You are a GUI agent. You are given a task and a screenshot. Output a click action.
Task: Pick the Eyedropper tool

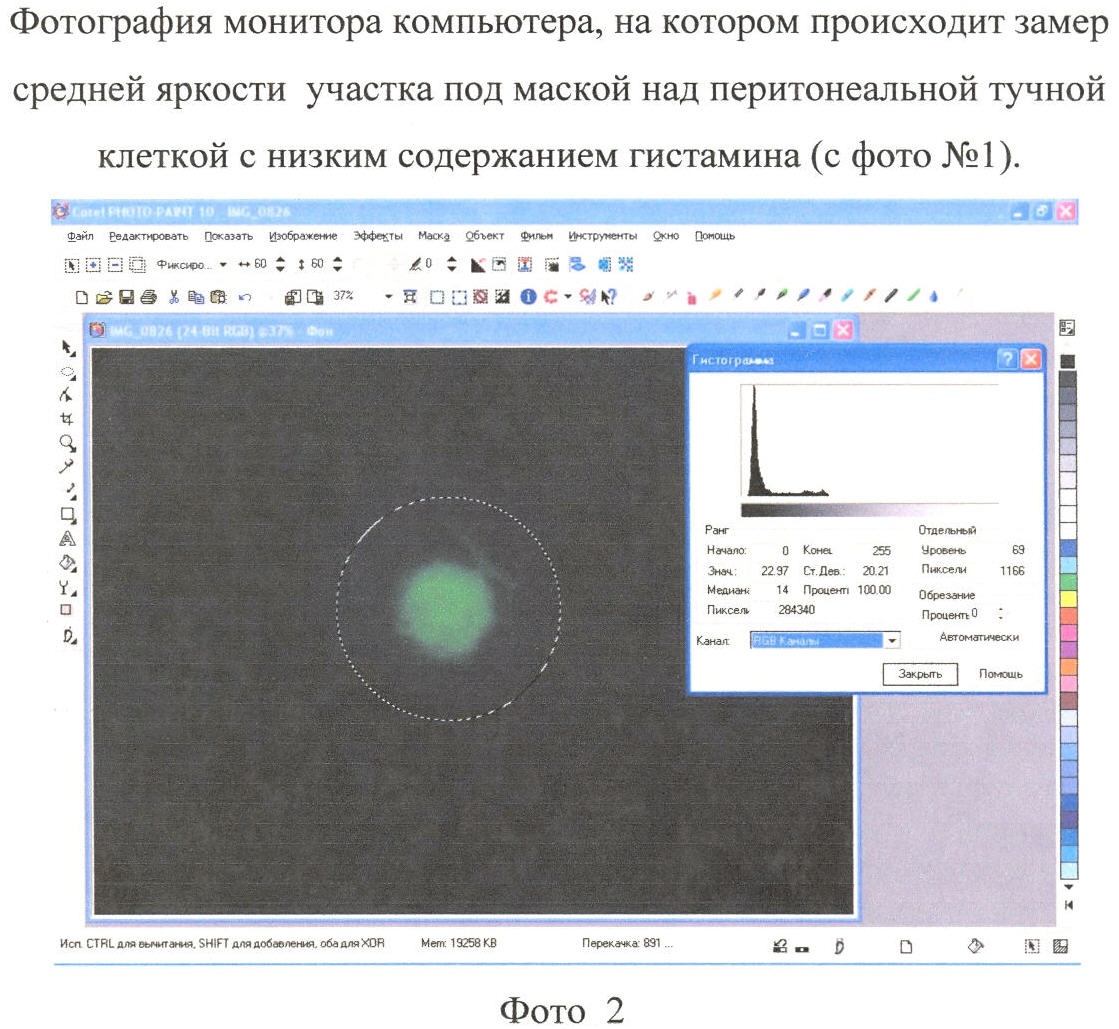click(69, 466)
